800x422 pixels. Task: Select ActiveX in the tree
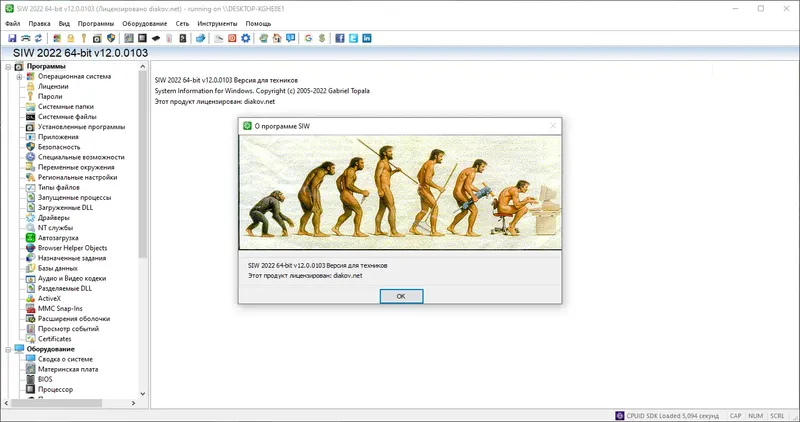tap(49, 299)
